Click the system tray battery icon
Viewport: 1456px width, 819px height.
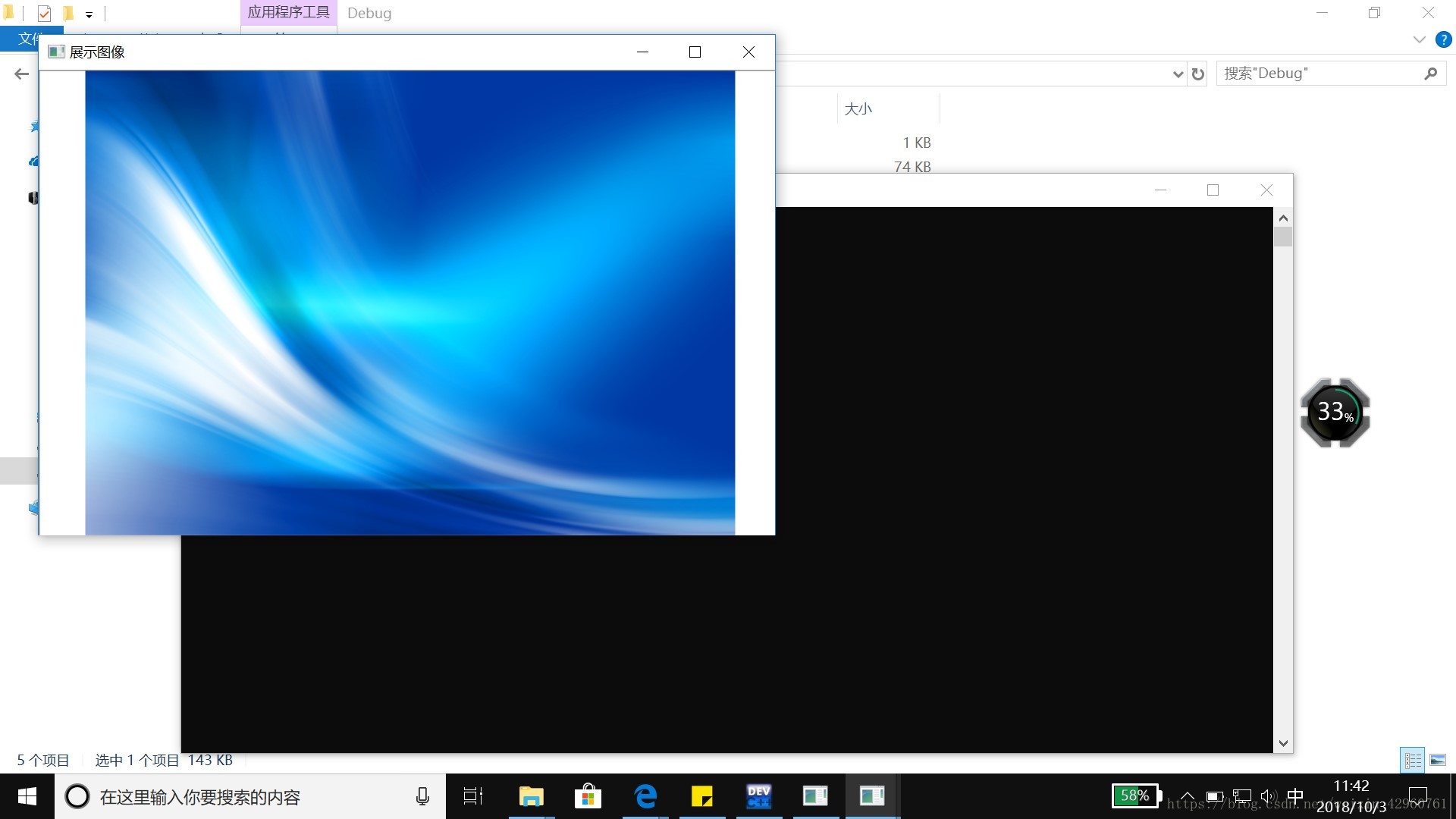1215,796
